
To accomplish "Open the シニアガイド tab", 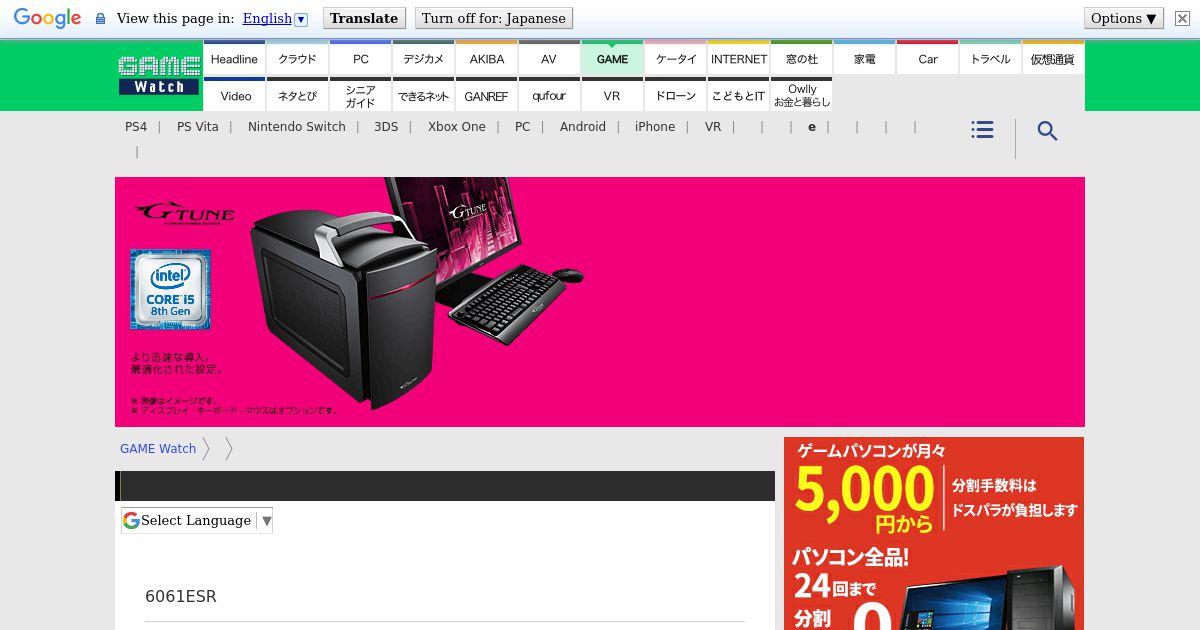I will click(360, 95).
